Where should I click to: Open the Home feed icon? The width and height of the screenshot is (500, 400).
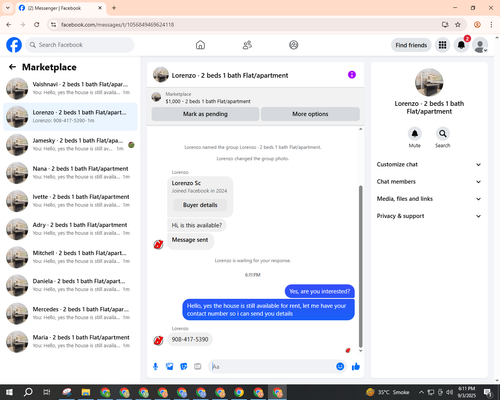[200, 45]
